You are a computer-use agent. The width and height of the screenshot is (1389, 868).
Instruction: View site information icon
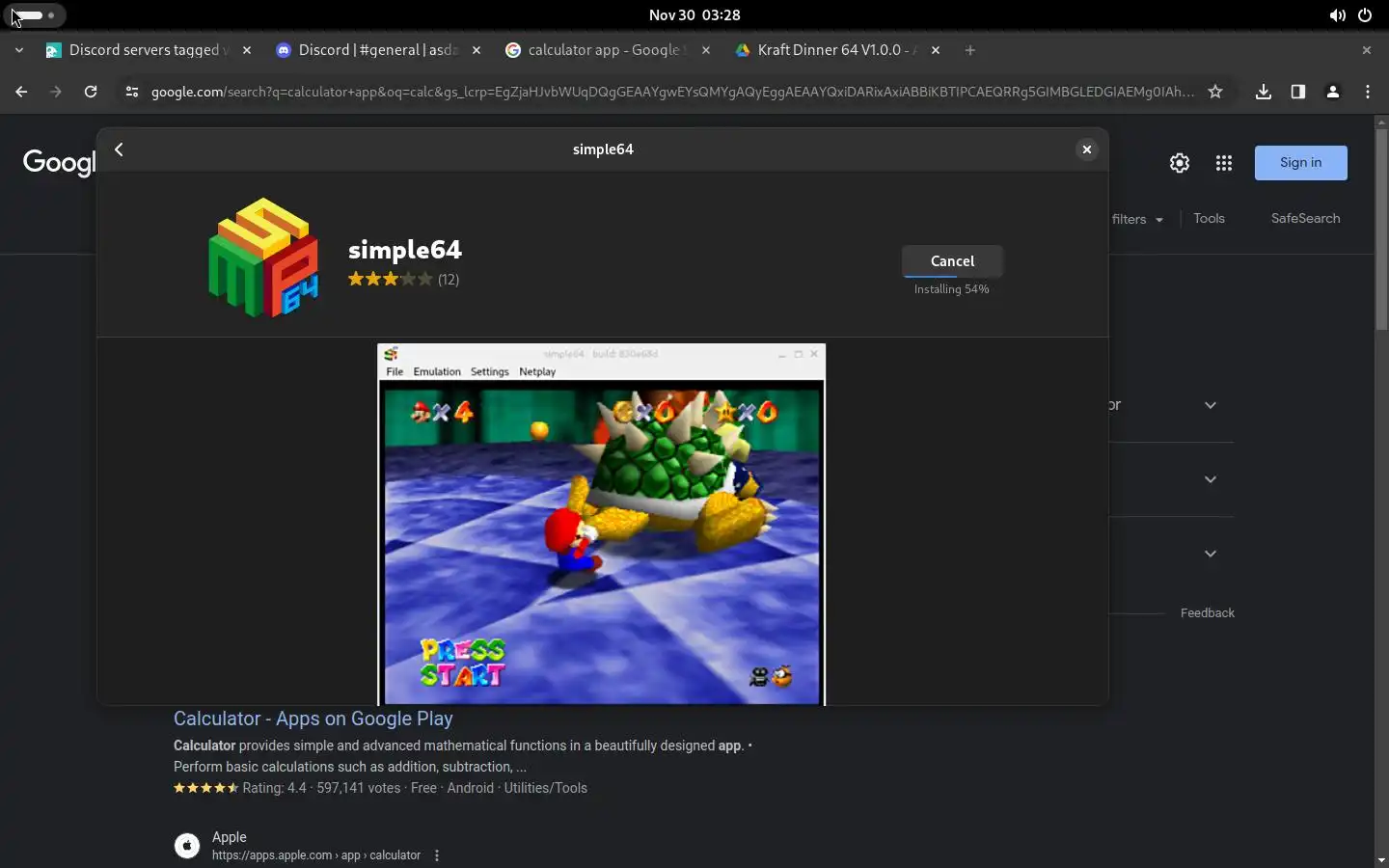[x=132, y=92]
